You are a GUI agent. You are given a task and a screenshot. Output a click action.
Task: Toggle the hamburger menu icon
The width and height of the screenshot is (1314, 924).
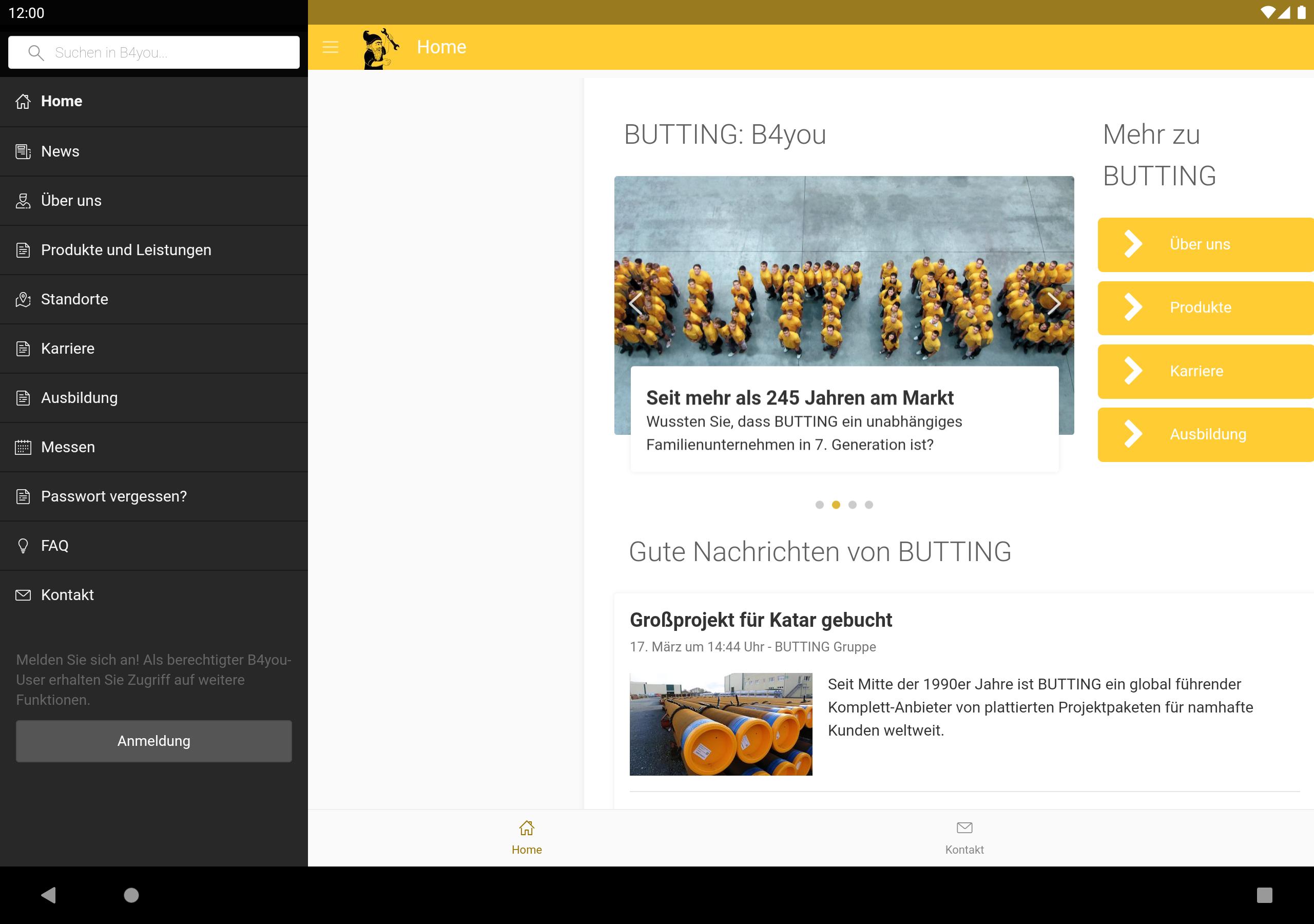point(330,47)
